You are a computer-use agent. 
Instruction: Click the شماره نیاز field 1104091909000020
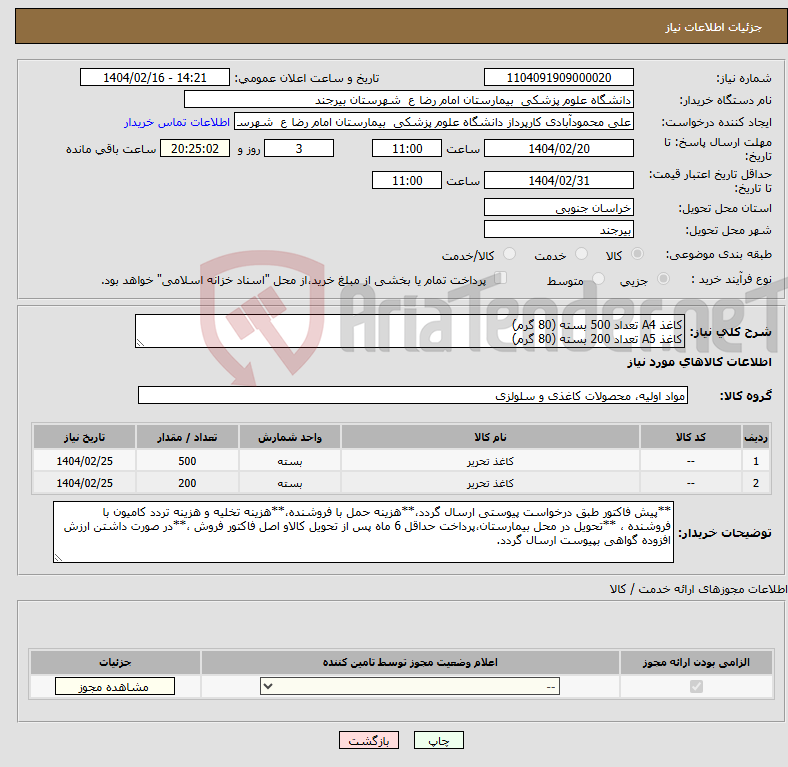[558, 78]
